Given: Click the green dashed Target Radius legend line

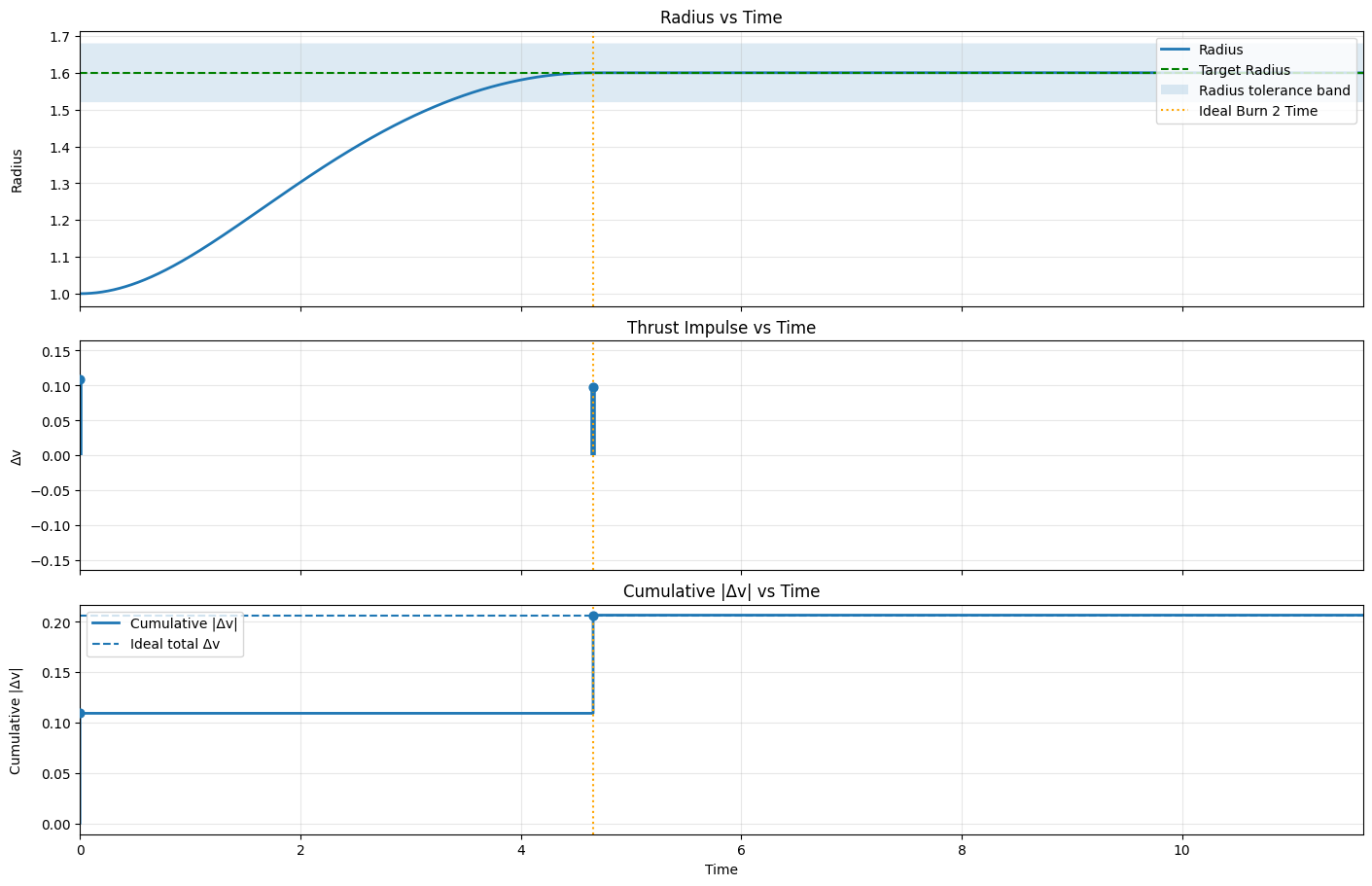Looking at the screenshot, I should (1175, 70).
